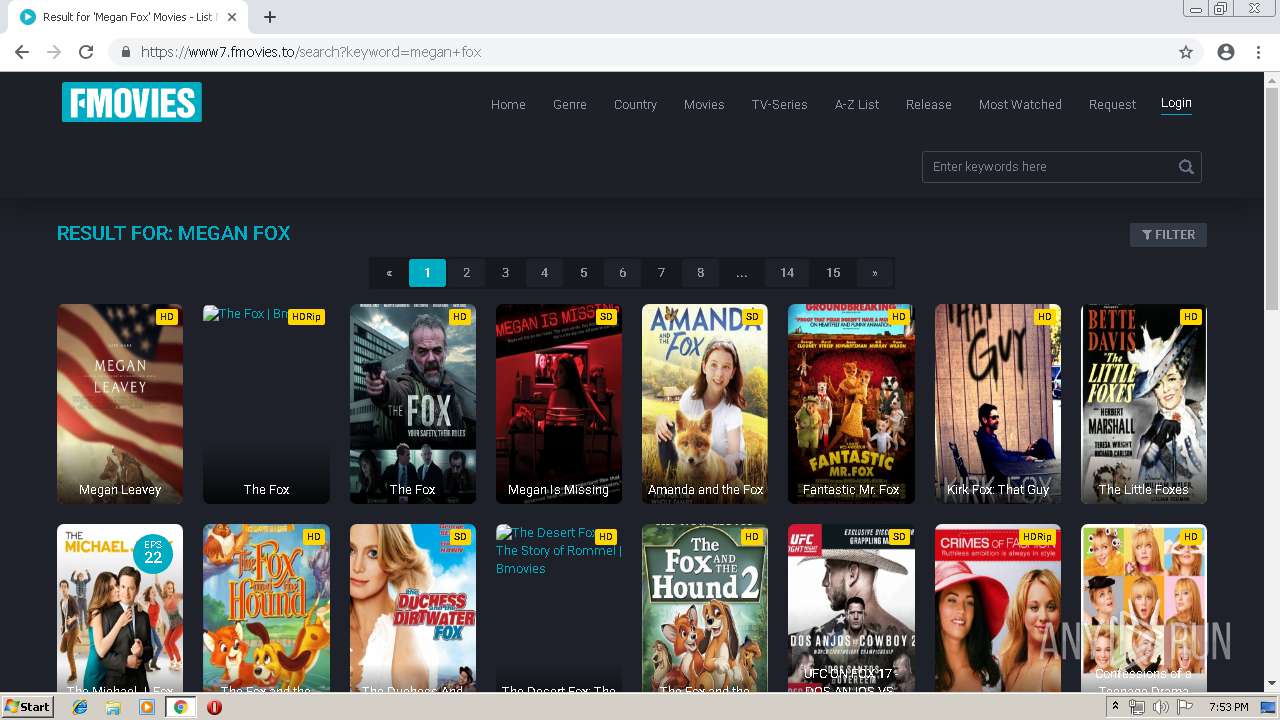Open Confessions of a Teenage Drama poster
This screenshot has width=1280, height=720.
[x=1144, y=608]
